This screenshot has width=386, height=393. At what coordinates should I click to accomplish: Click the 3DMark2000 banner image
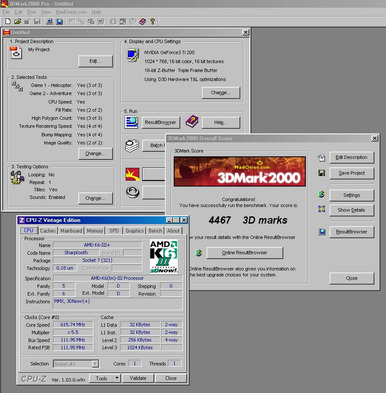click(x=240, y=171)
